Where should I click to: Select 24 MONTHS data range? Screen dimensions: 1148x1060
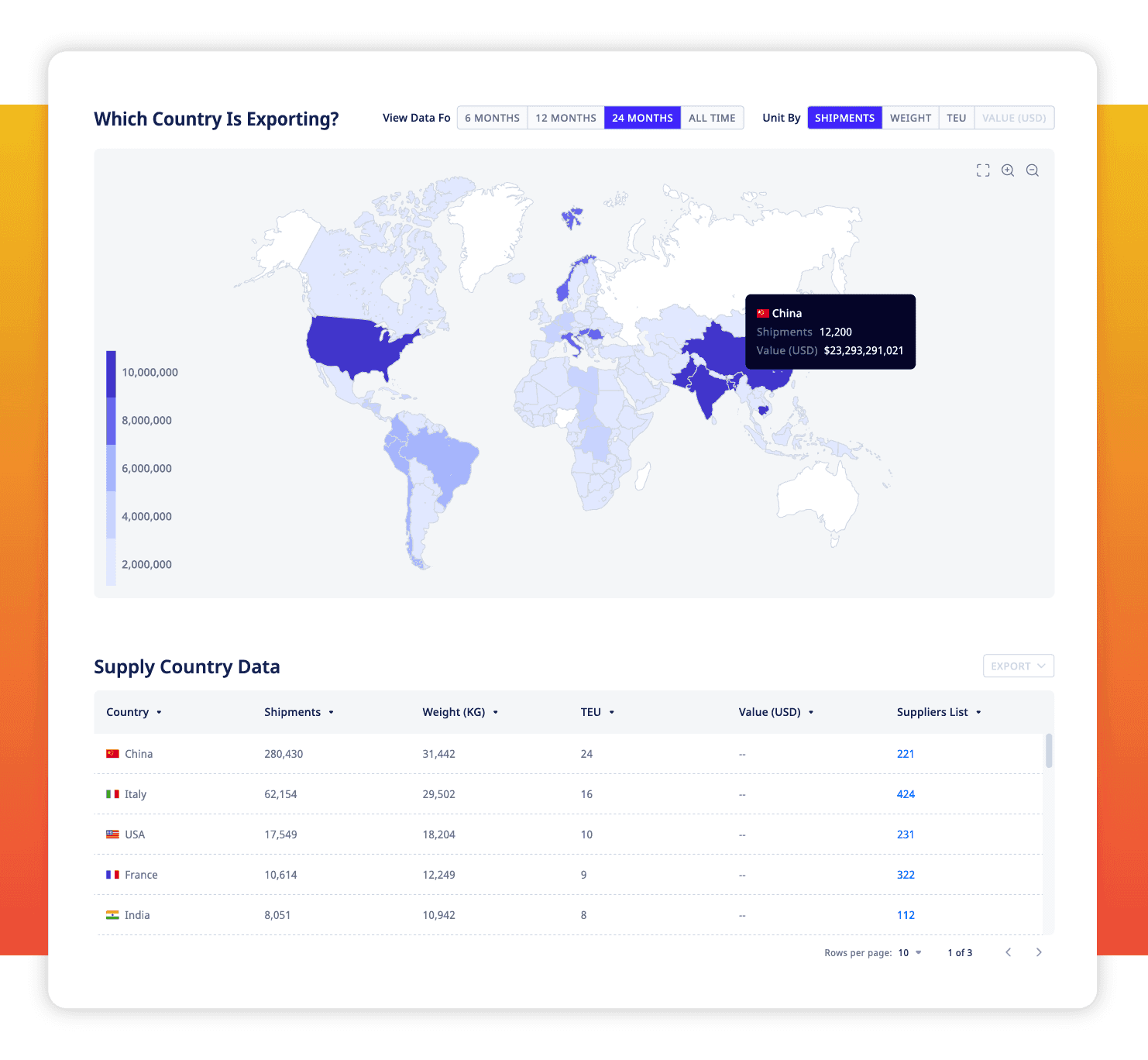click(x=643, y=118)
